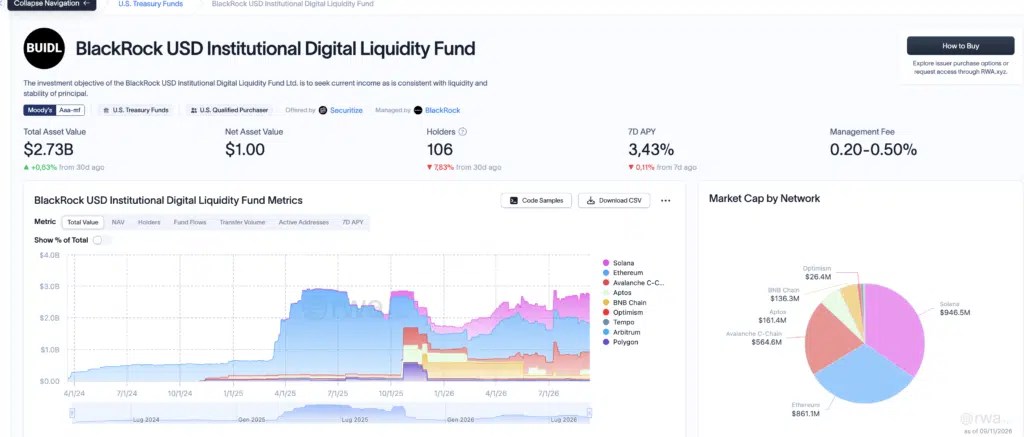Click the Aptos $161.4M pie label

[x=771, y=316]
